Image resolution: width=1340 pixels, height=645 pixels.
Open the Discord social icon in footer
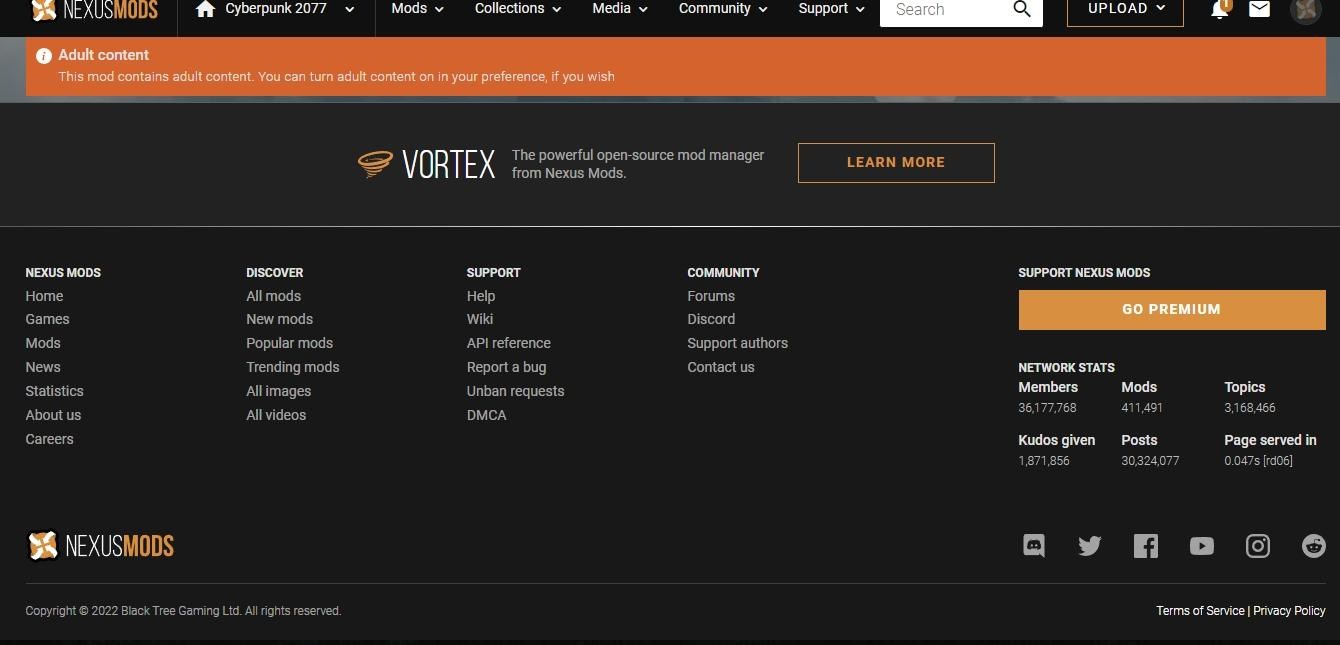tap(1034, 546)
